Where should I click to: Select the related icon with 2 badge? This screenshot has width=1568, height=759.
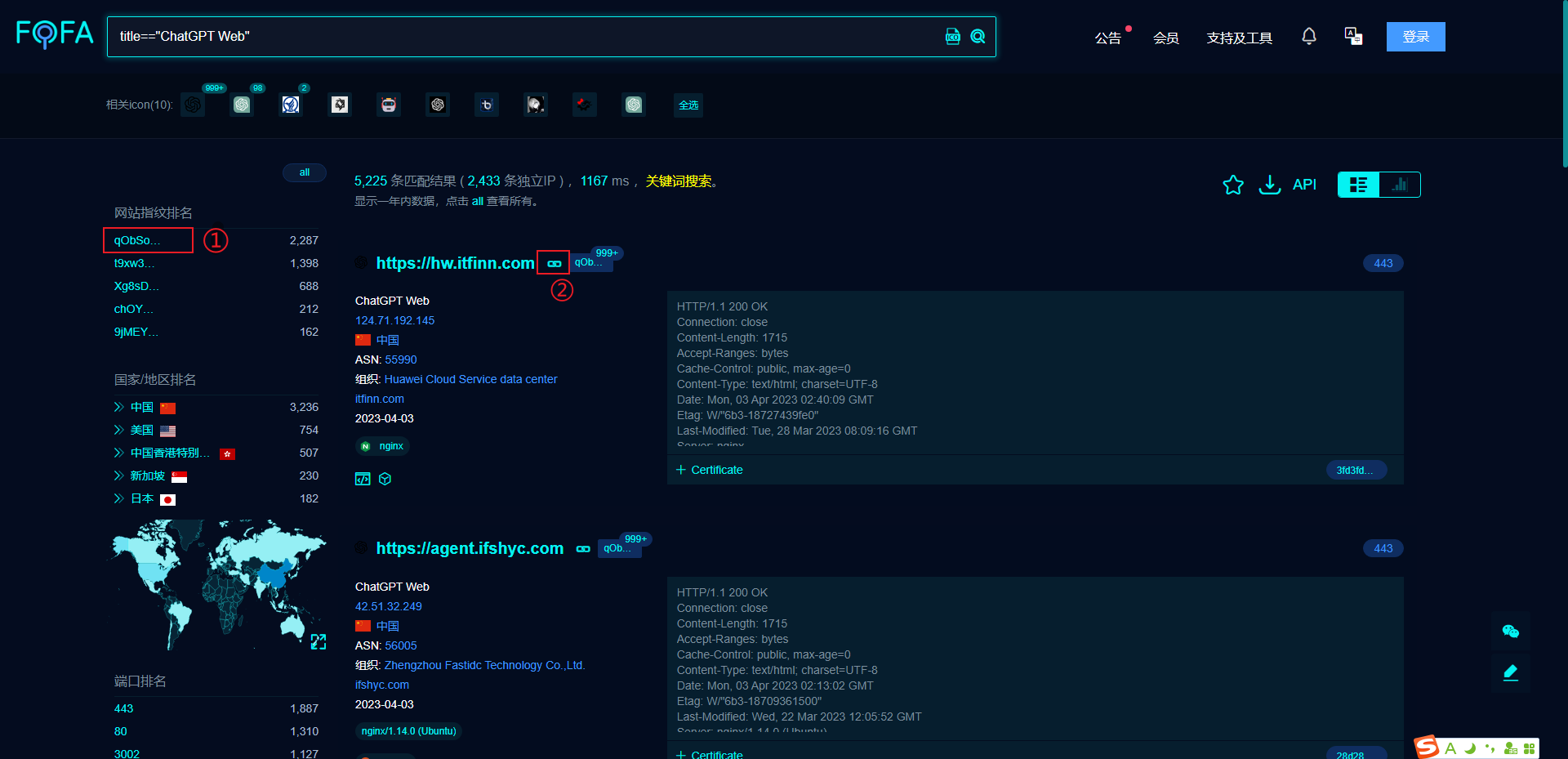[x=291, y=105]
